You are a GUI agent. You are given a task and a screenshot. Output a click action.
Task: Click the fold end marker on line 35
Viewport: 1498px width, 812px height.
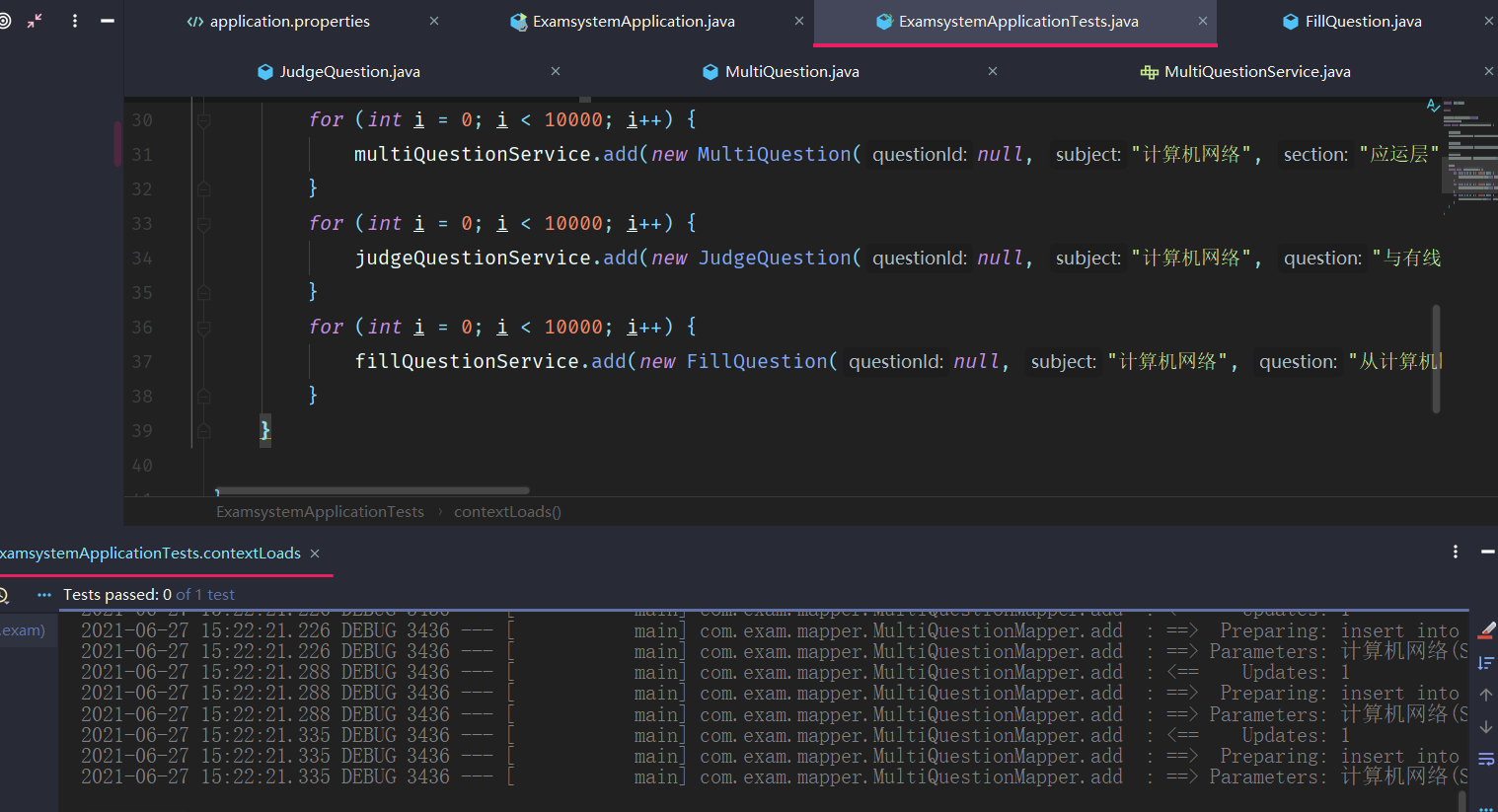coord(203,292)
